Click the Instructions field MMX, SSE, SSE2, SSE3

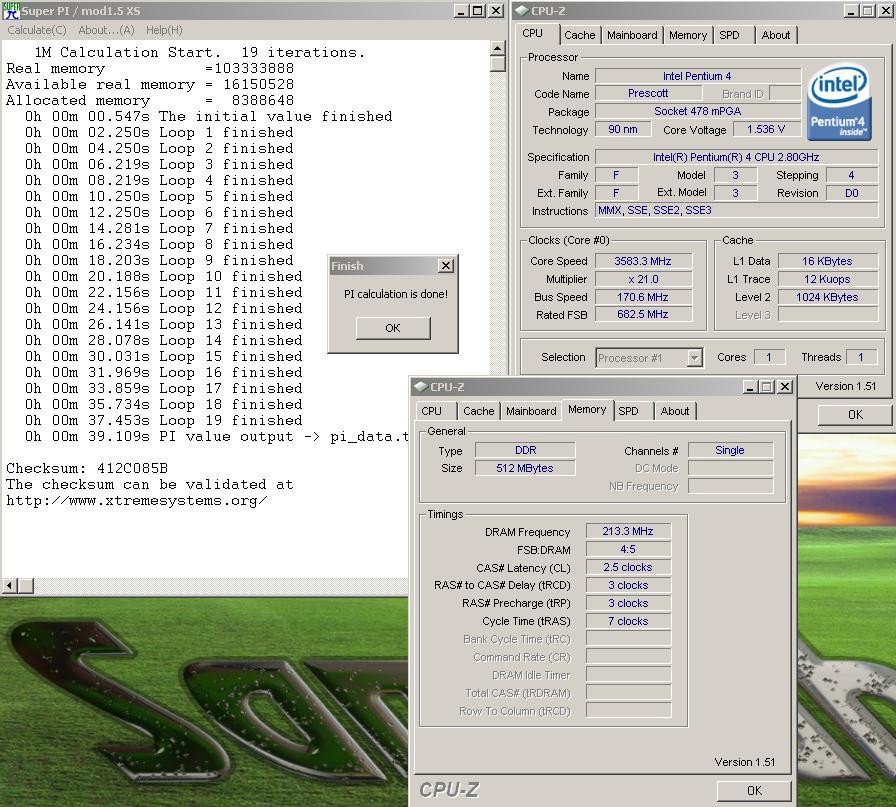[737, 210]
